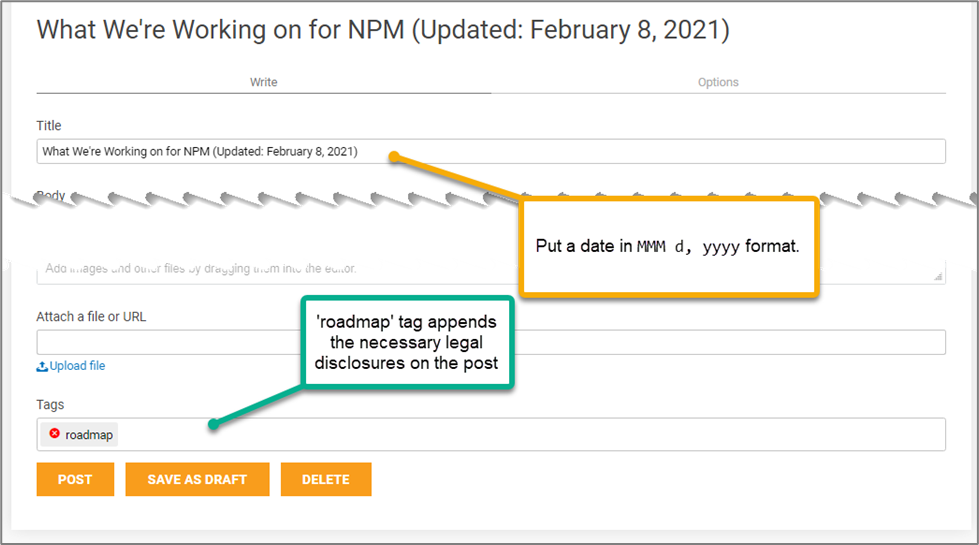The image size is (979, 545).
Task: Click the Upload file link
Action: [x=77, y=366]
